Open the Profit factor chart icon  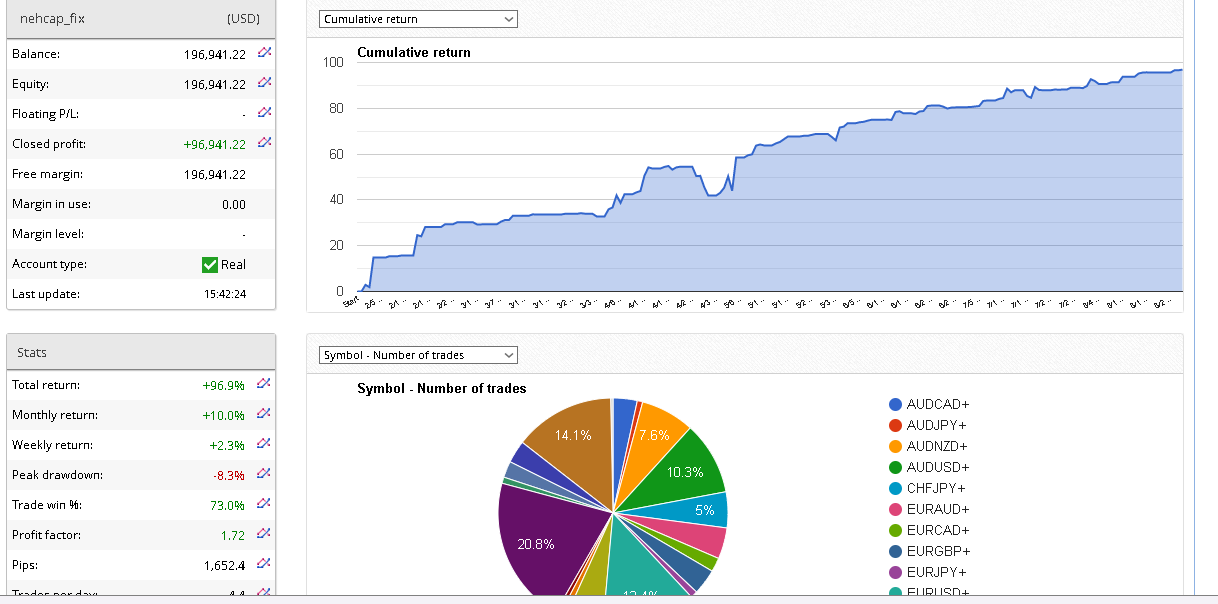coord(264,534)
